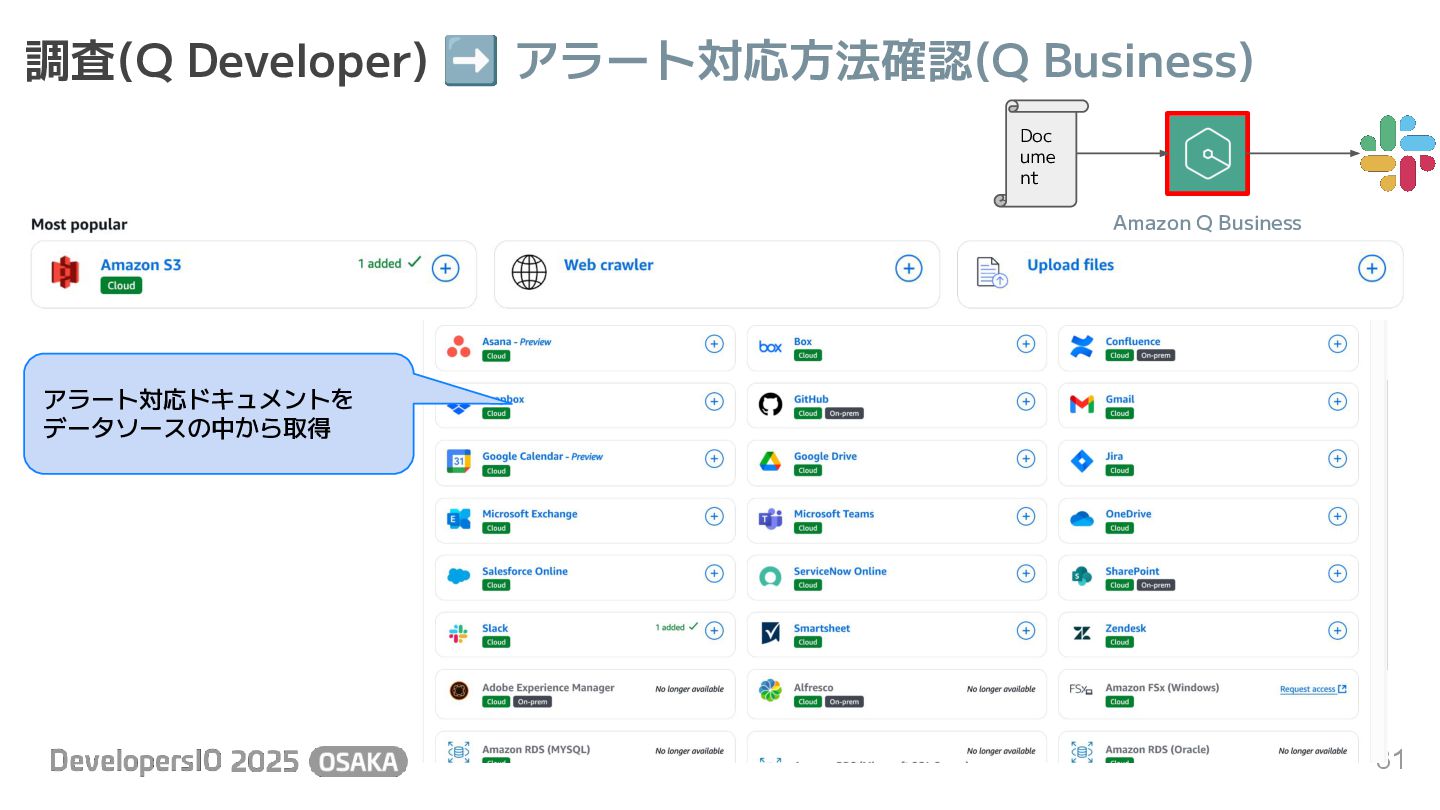The height and width of the screenshot is (810, 1440).
Task: Click the Microsoft Teams logo
Action: 770,519
